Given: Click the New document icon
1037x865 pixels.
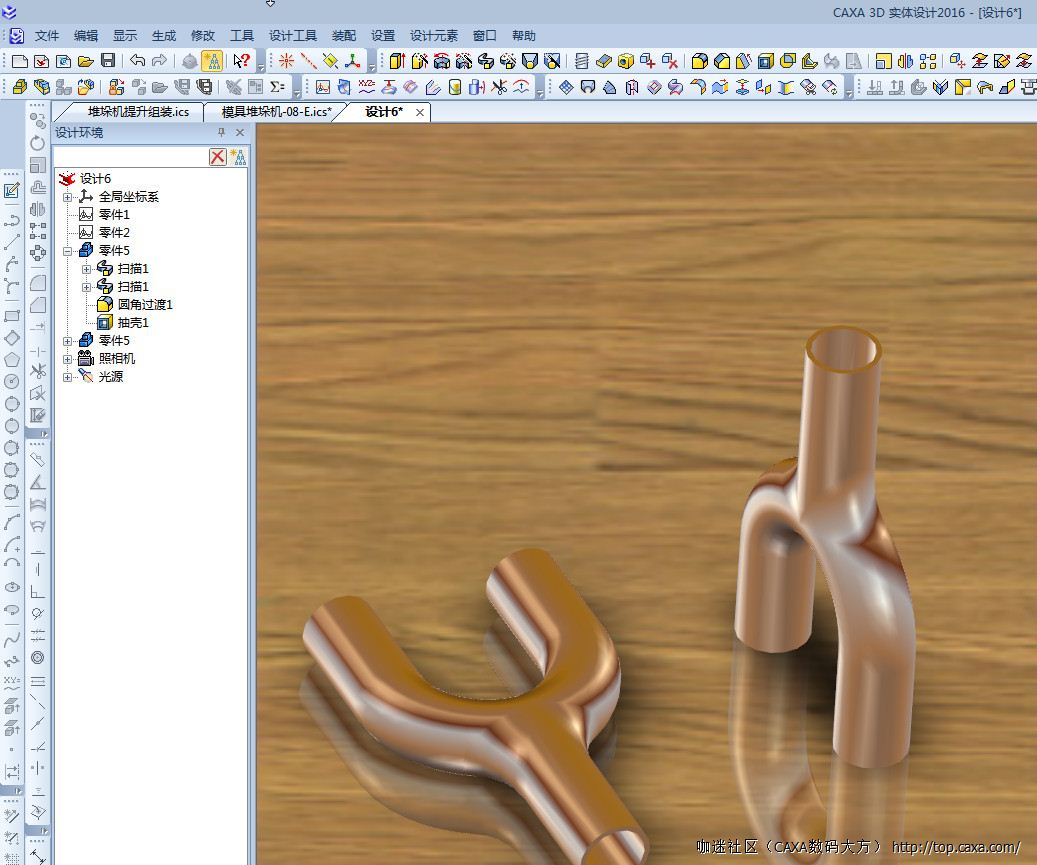Looking at the screenshot, I should tap(20, 62).
